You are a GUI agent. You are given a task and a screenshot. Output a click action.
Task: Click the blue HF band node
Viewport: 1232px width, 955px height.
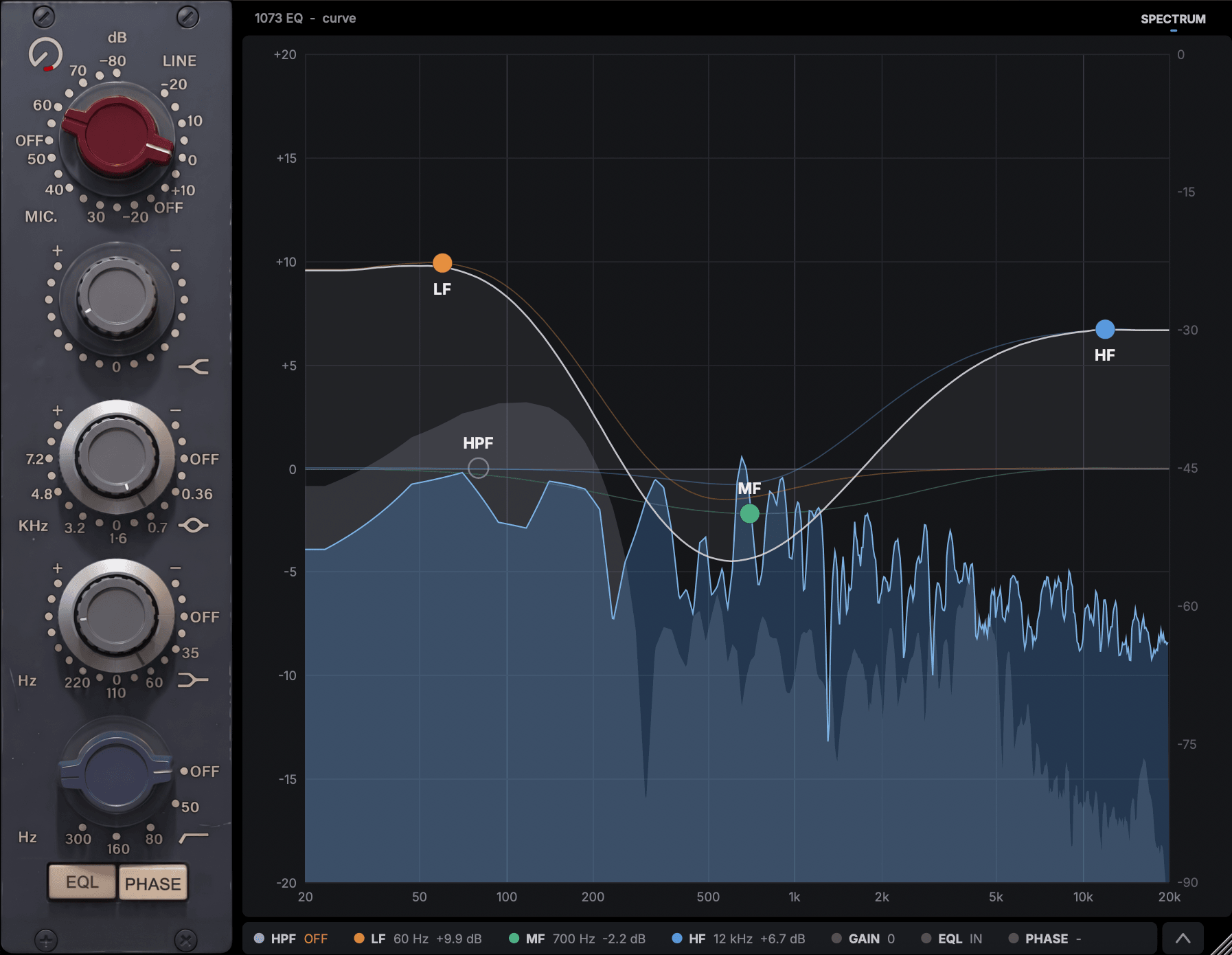click(1105, 330)
